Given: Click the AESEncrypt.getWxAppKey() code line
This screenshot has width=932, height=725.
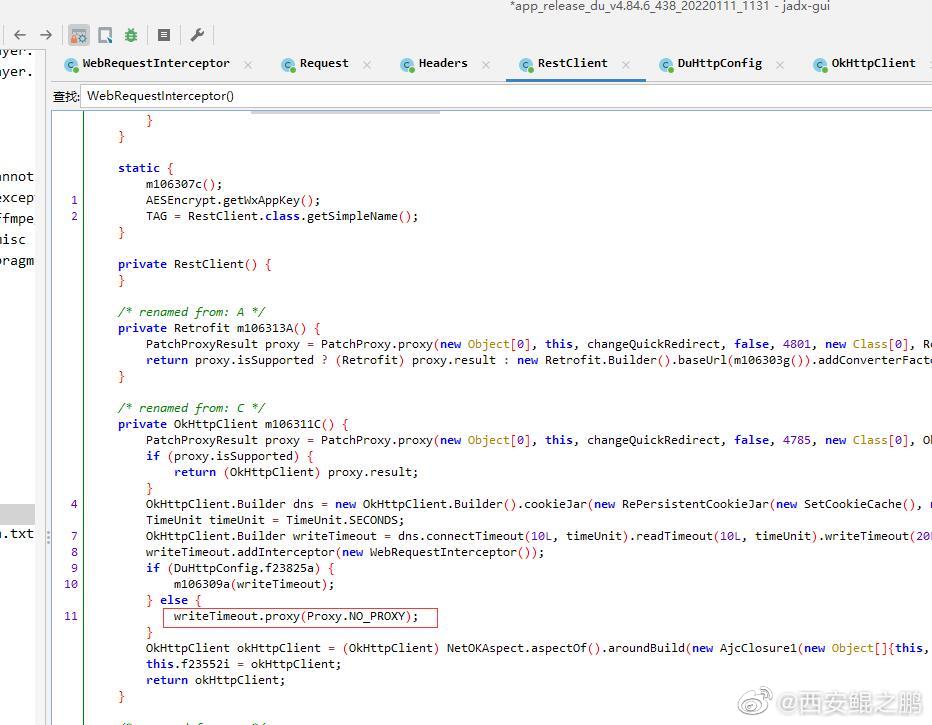Looking at the screenshot, I should tap(233, 200).
